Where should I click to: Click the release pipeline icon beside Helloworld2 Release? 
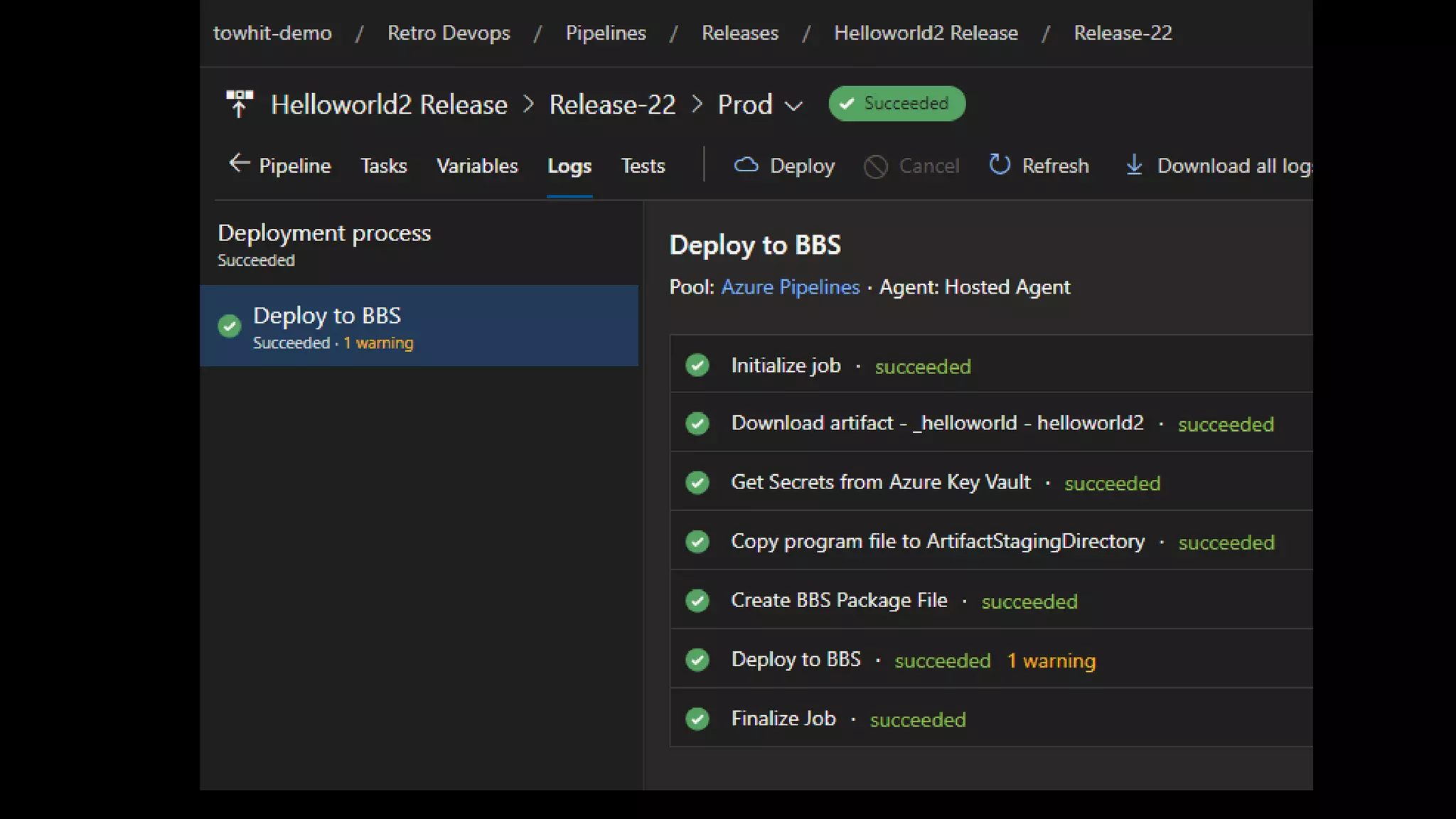[x=239, y=104]
